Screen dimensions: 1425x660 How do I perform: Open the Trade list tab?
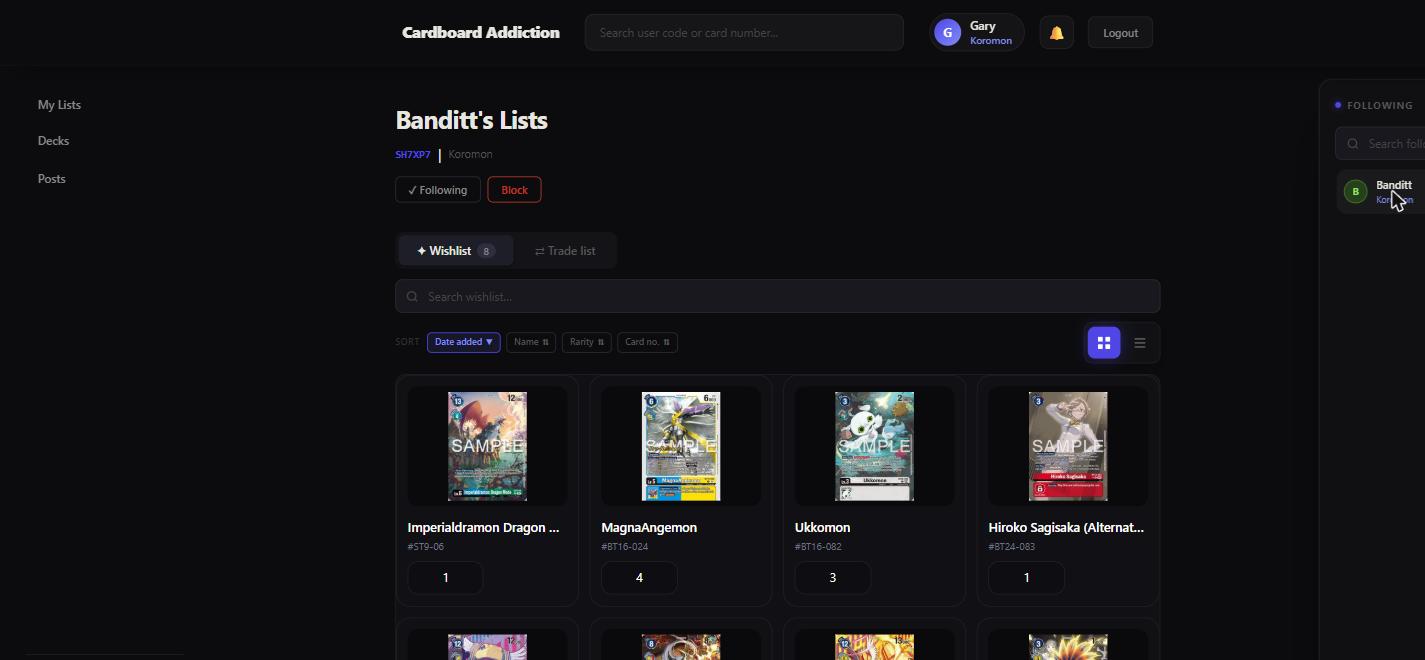pyautogui.click(x=565, y=251)
